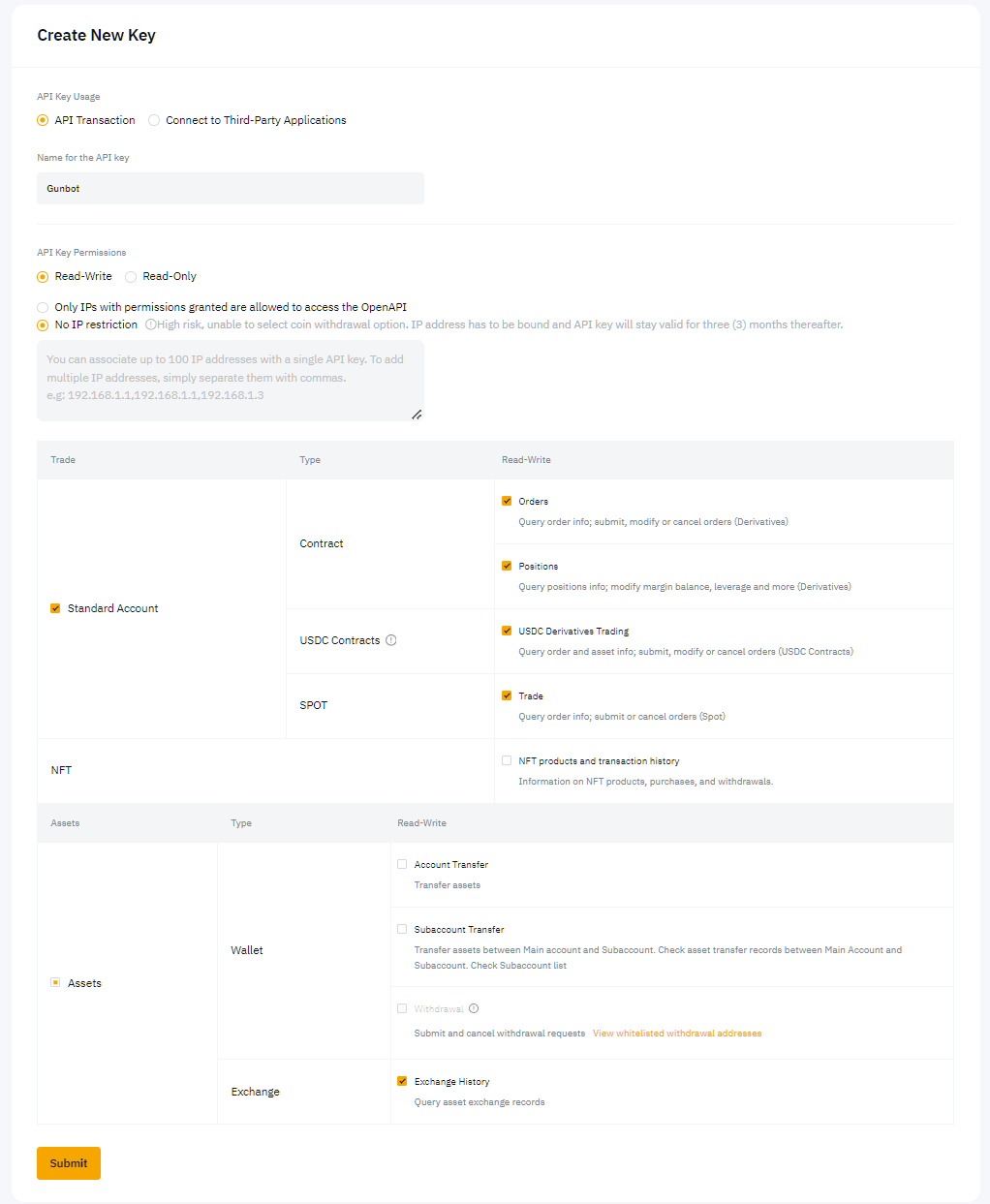Click the disabled Withdrawal checkbox
This screenshot has width=990, height=1204.
pos(402,1008)
